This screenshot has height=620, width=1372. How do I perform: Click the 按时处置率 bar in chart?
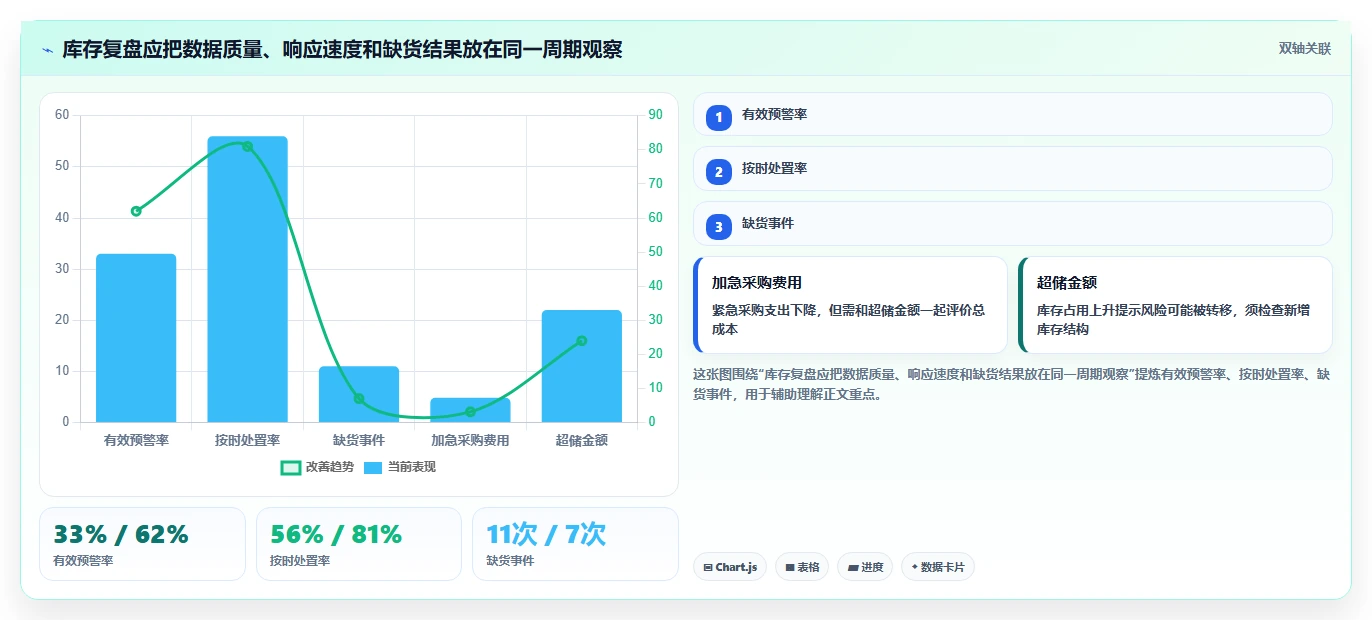point(247,279)
